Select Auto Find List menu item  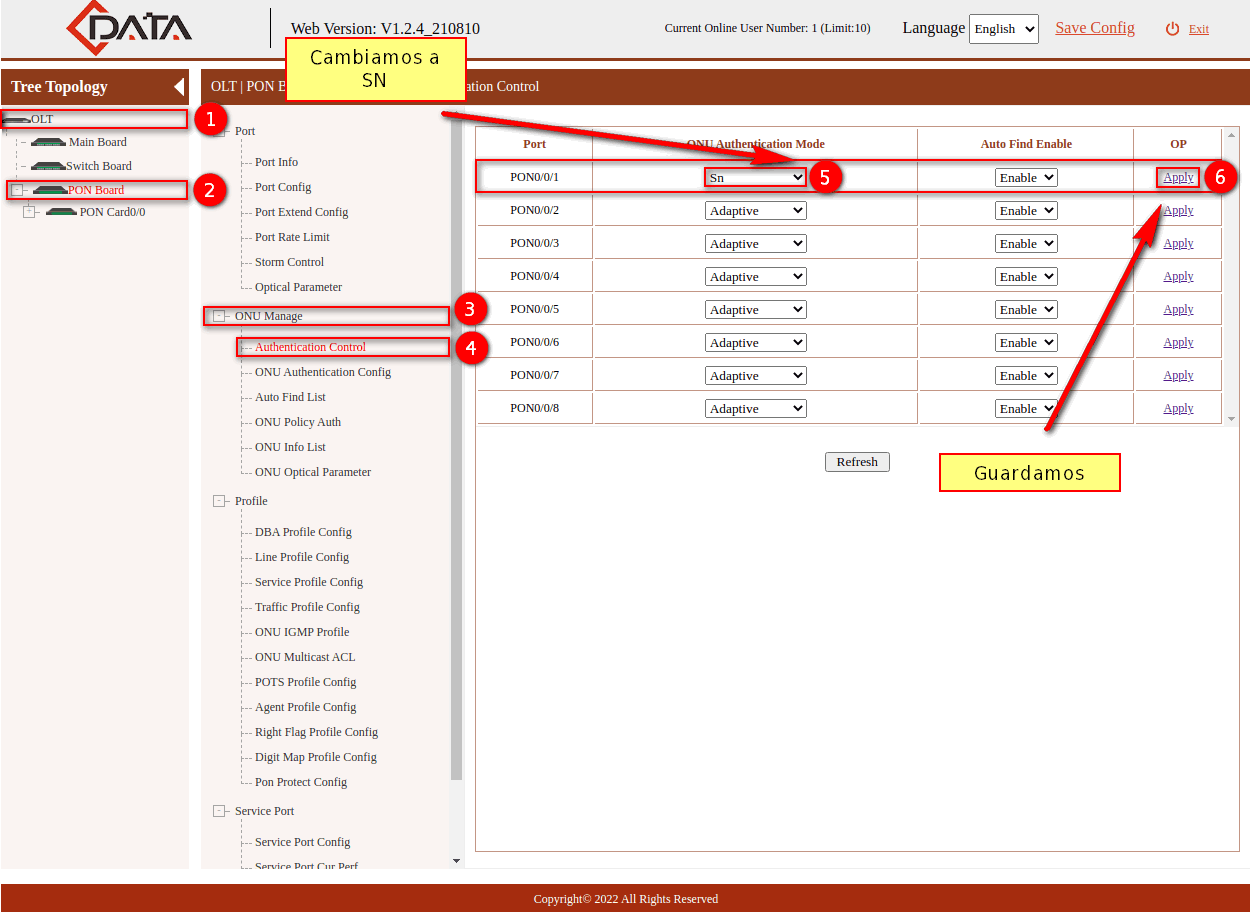coord(290,397)
